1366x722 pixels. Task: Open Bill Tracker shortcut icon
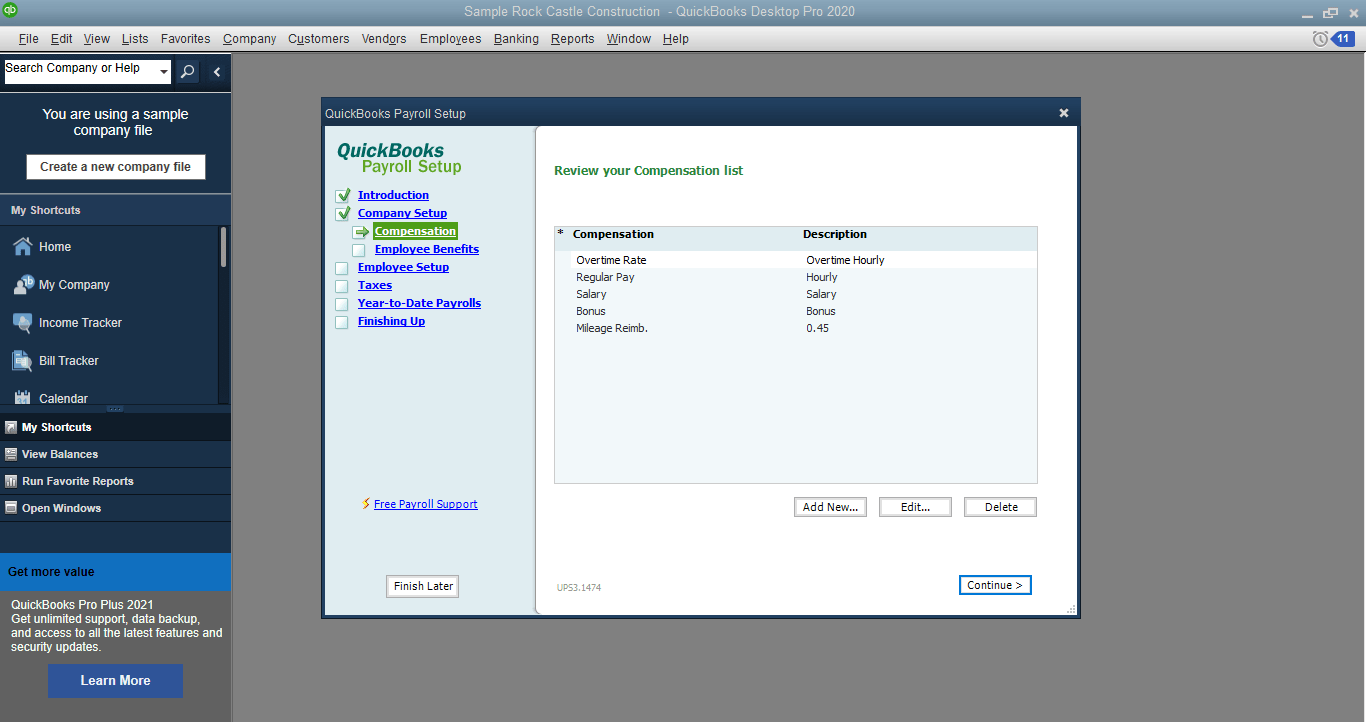coord(22,360)
